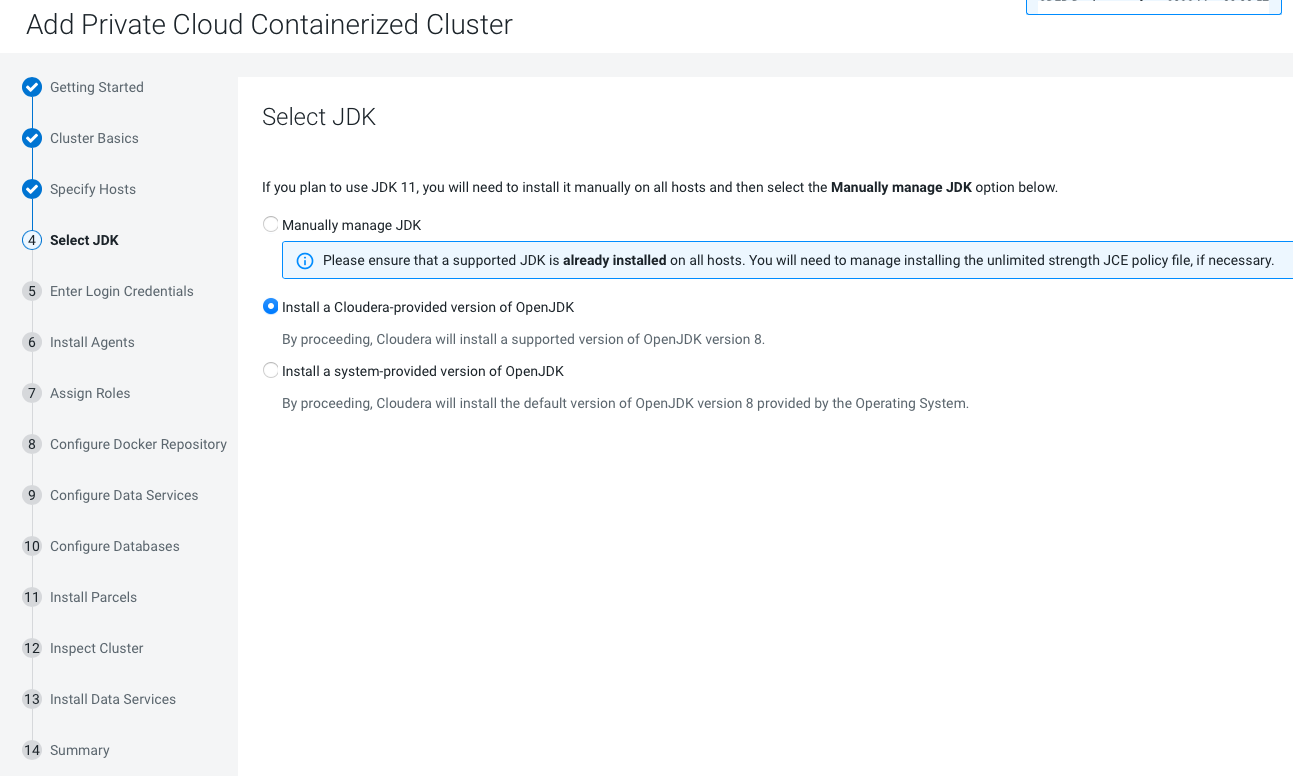Click the info icon in JDK notice
1293x776 pixels.
[305, 261]
